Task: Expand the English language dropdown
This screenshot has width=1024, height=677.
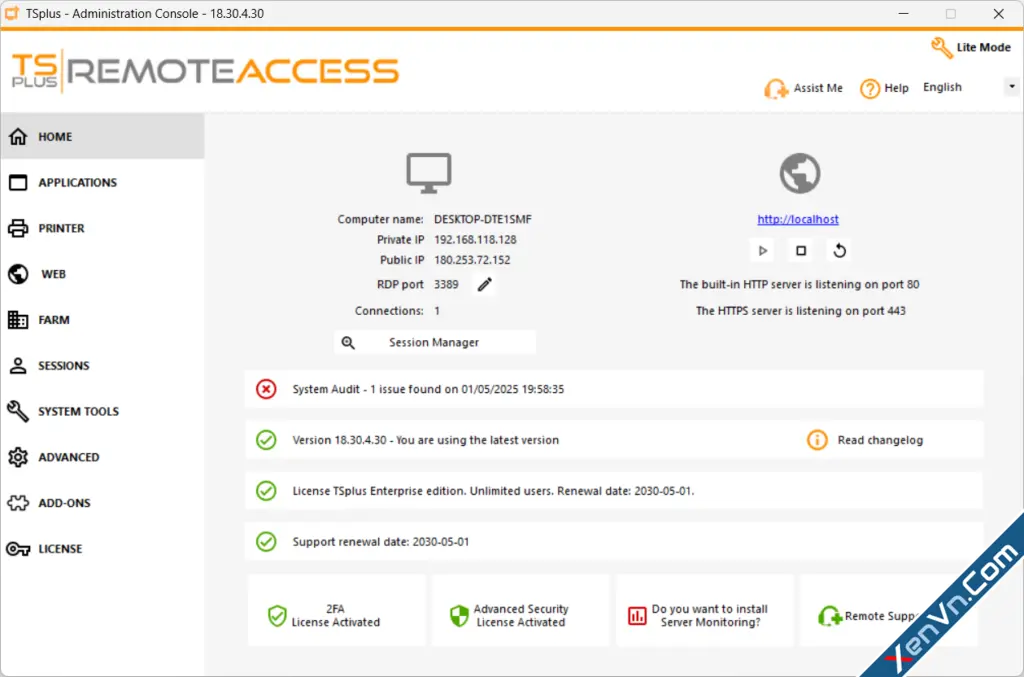Action: pyautogui.click(x=1012, y=87)
